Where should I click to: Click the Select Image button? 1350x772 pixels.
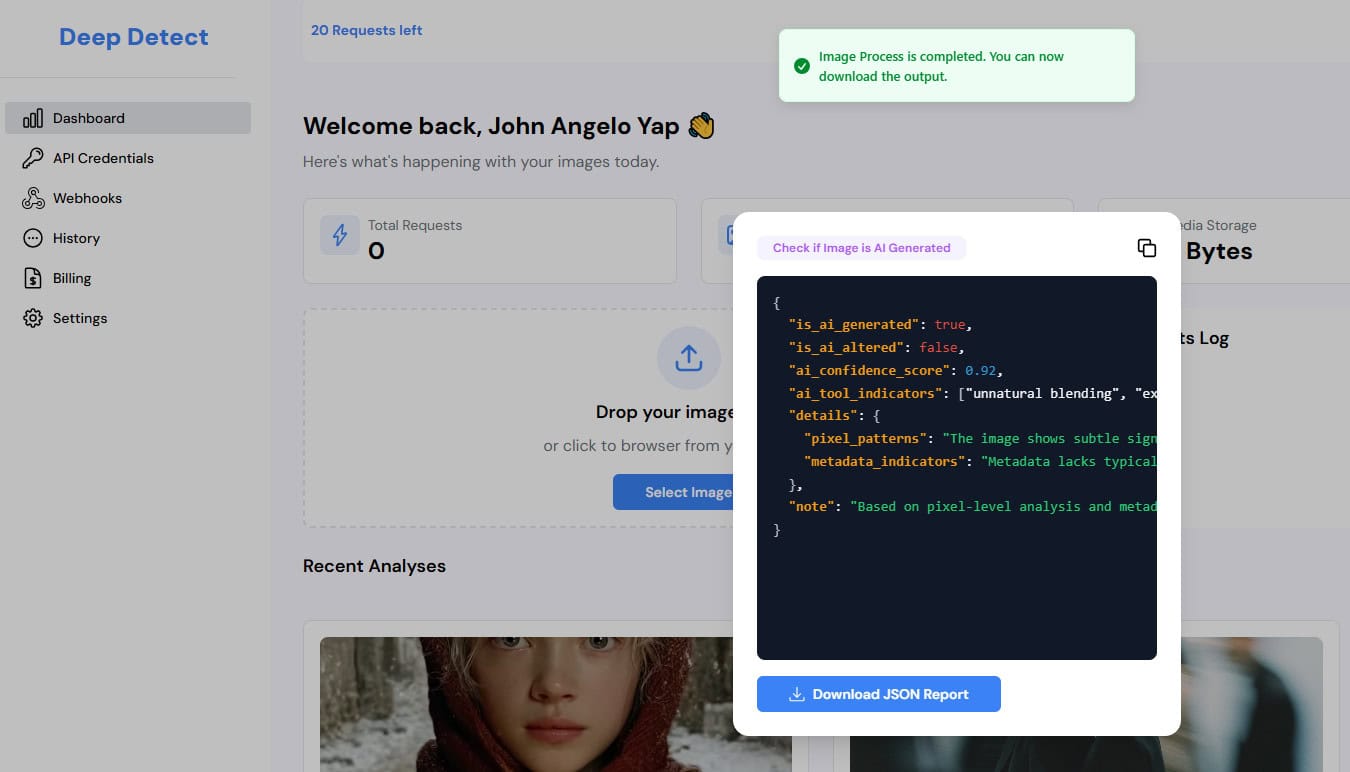point(674,492)
